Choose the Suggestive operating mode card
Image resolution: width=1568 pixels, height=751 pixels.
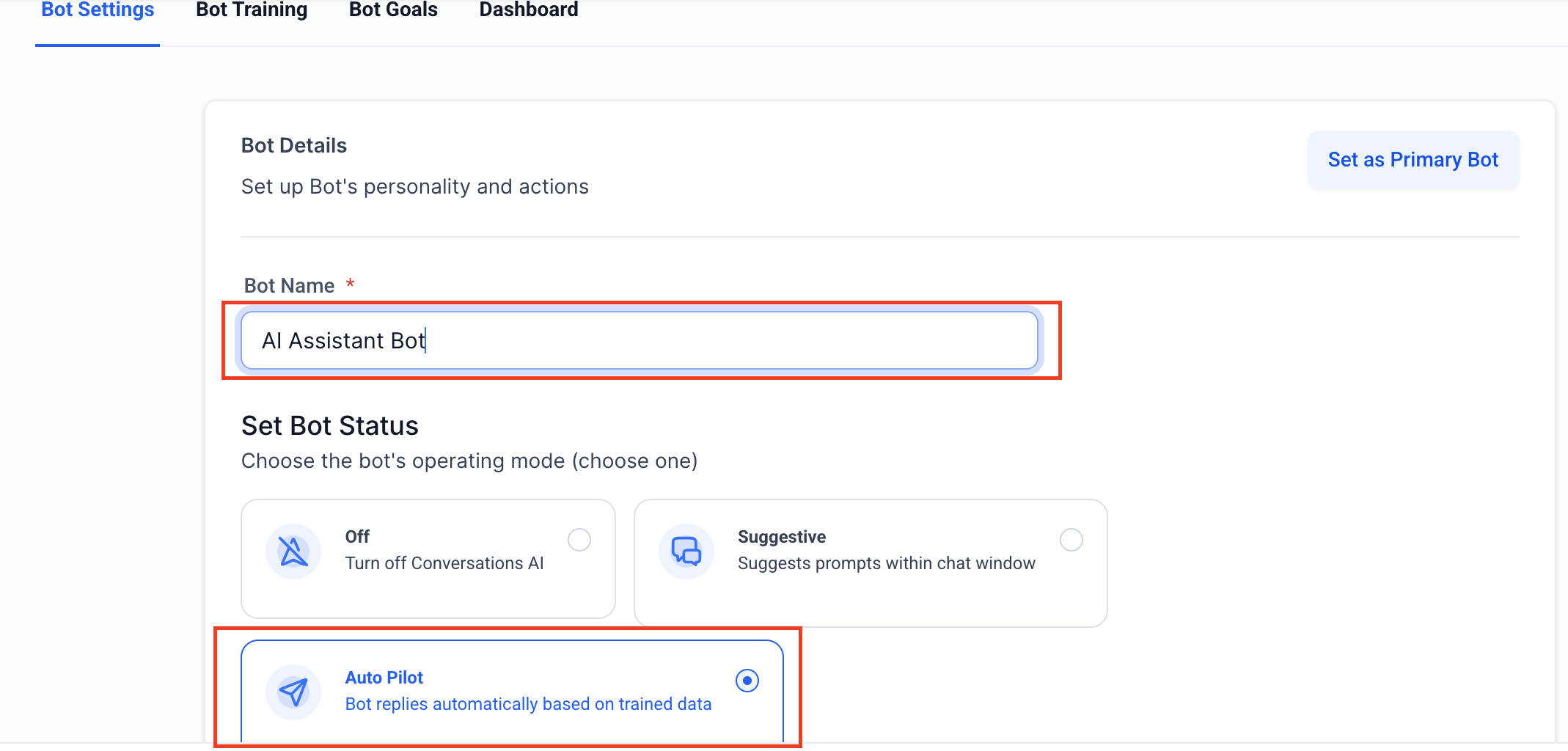871,563
